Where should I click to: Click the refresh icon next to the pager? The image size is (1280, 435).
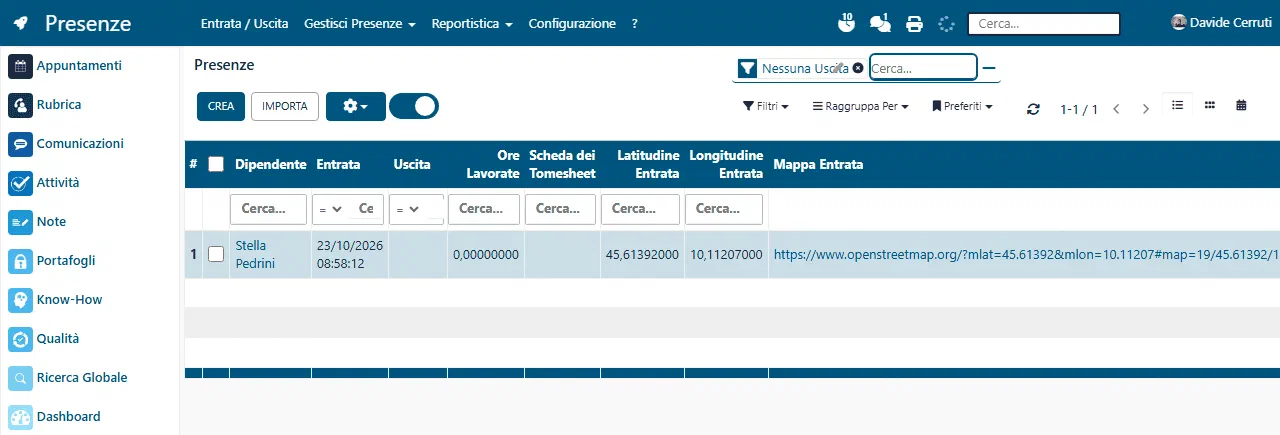pos(1033,109)
